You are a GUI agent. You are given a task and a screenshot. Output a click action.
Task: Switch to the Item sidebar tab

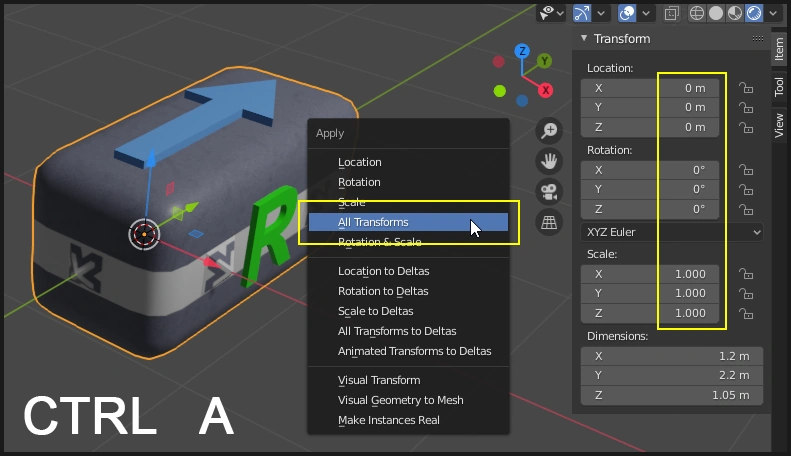pyautogui.click(x=779, y=49)
